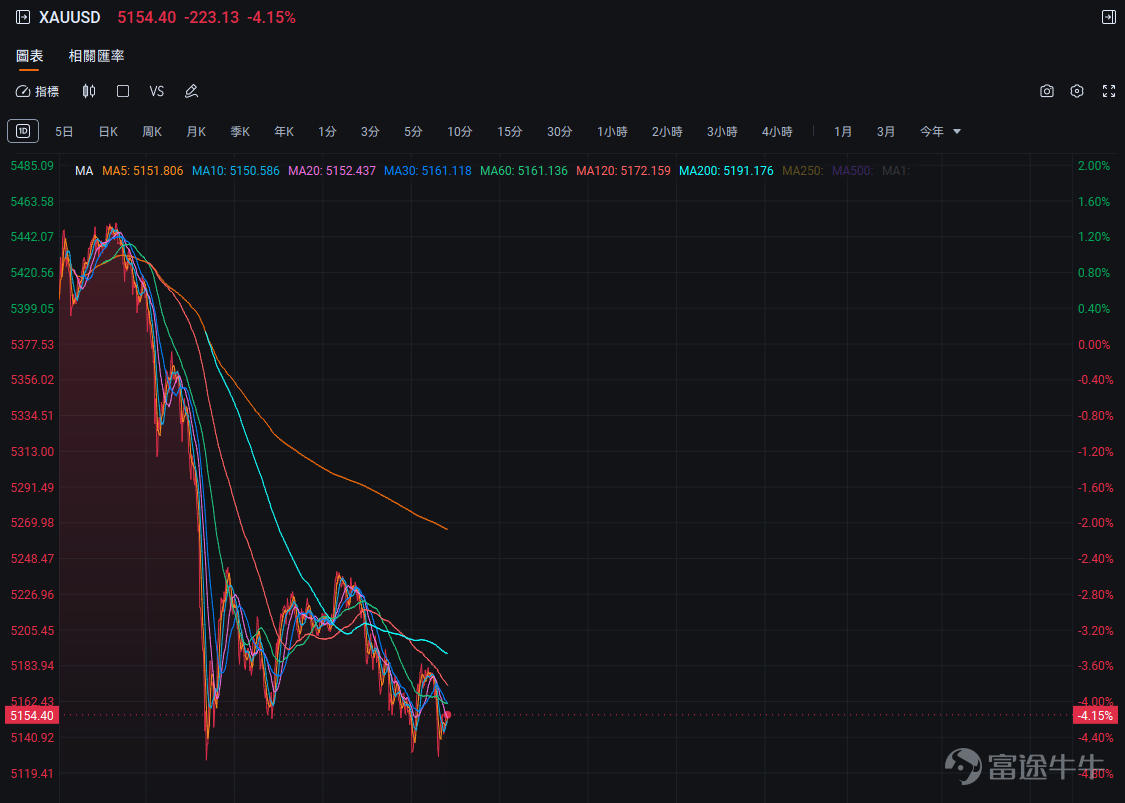1125x803 pixels.
Task: Pick the 3小時 interval
Action: point(722,131)
